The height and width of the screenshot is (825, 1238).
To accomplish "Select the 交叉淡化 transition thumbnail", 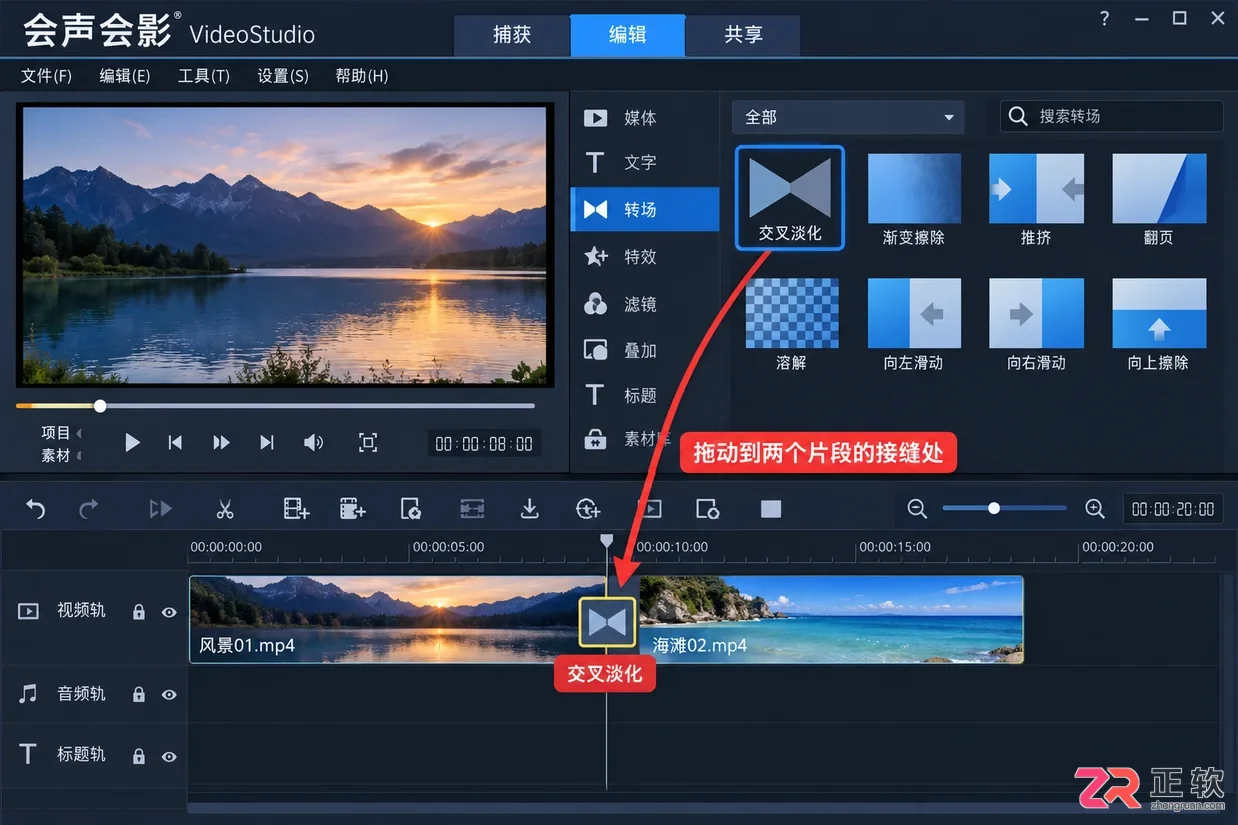I will [790, 198].
